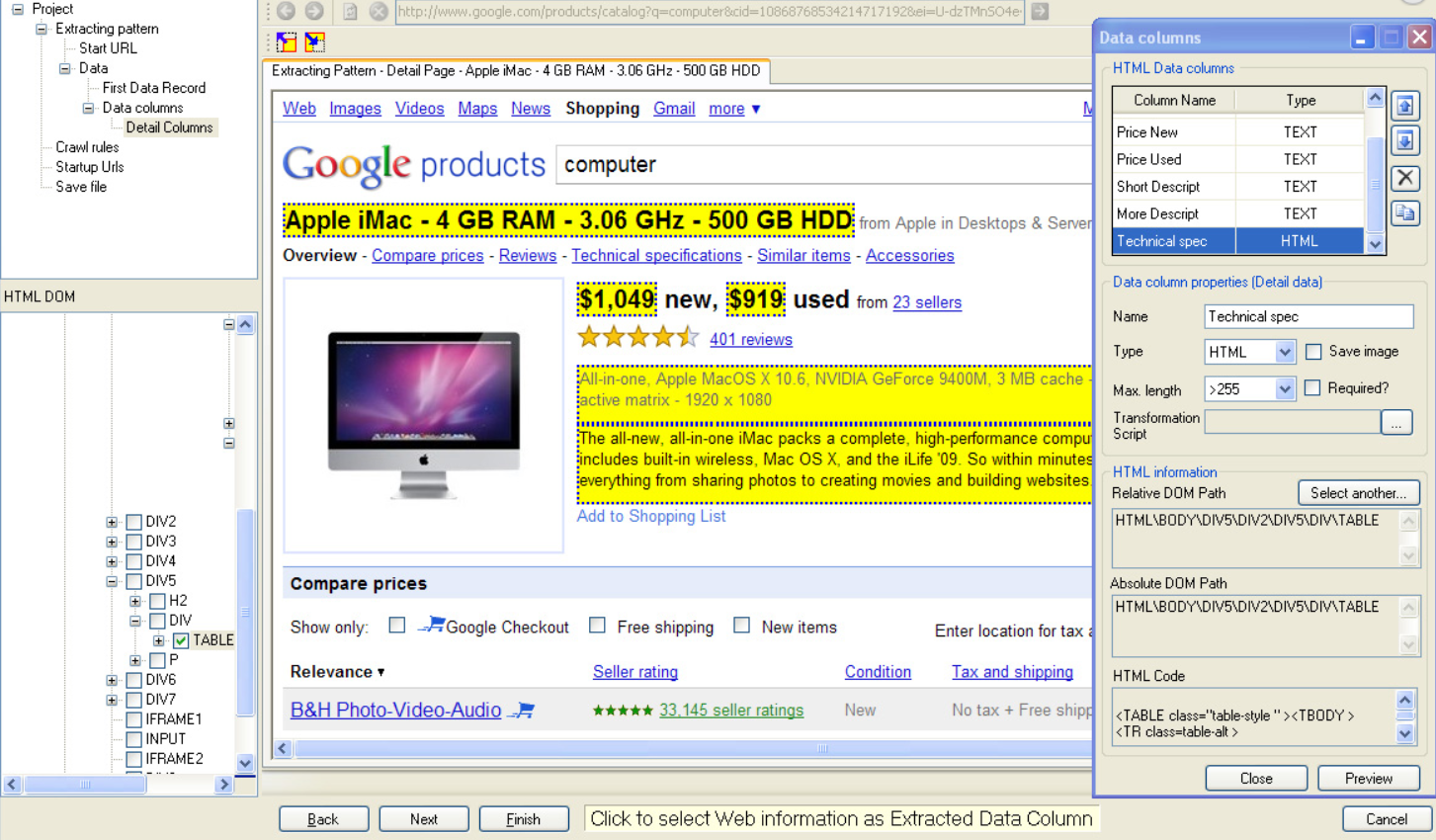Check the Free shipping filter box

tap(597, 625)
